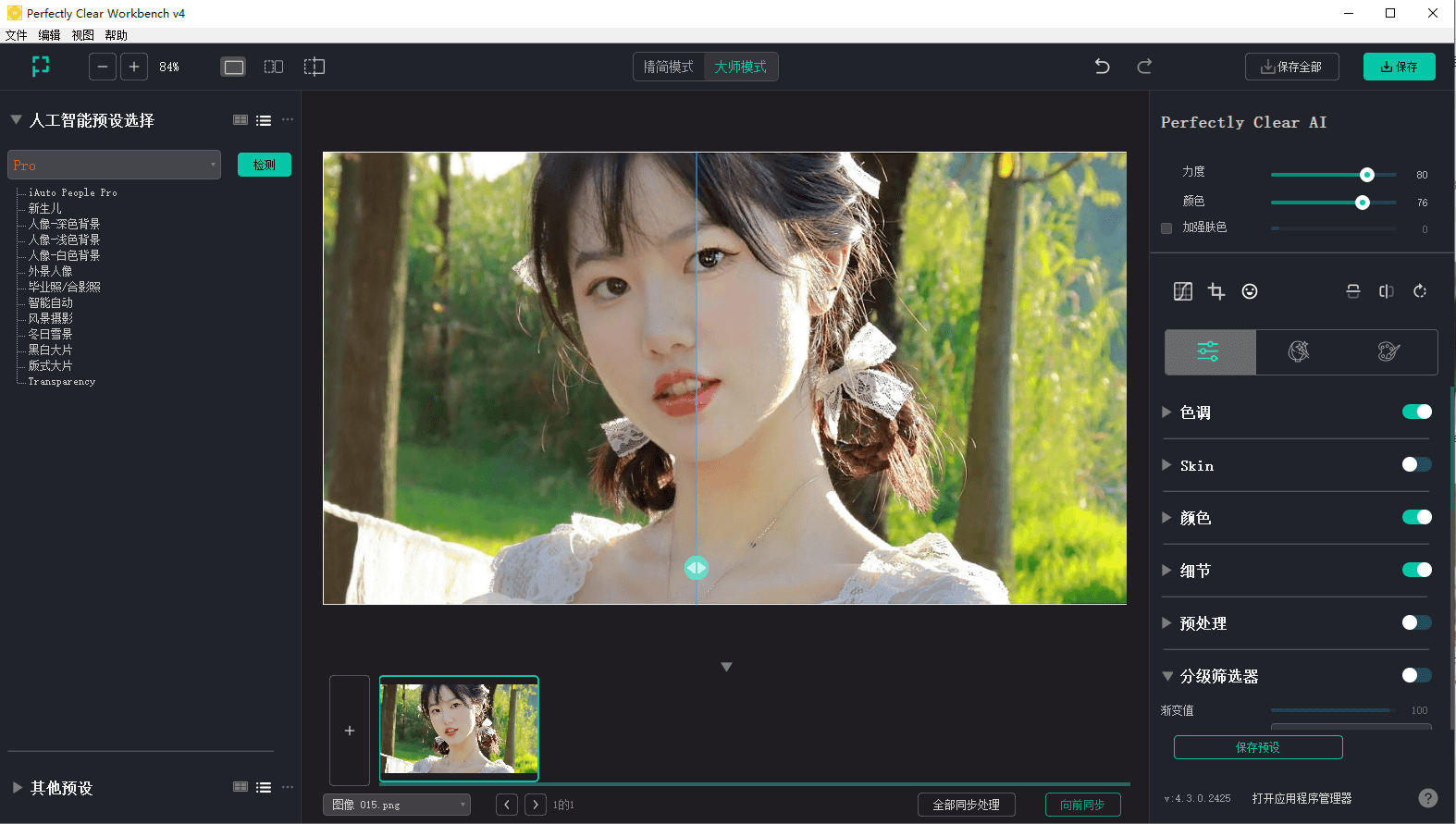Open the help question mark icon
Image resolution: width=1456 pixels, height=824 pixels.
tap(1428, 798)
